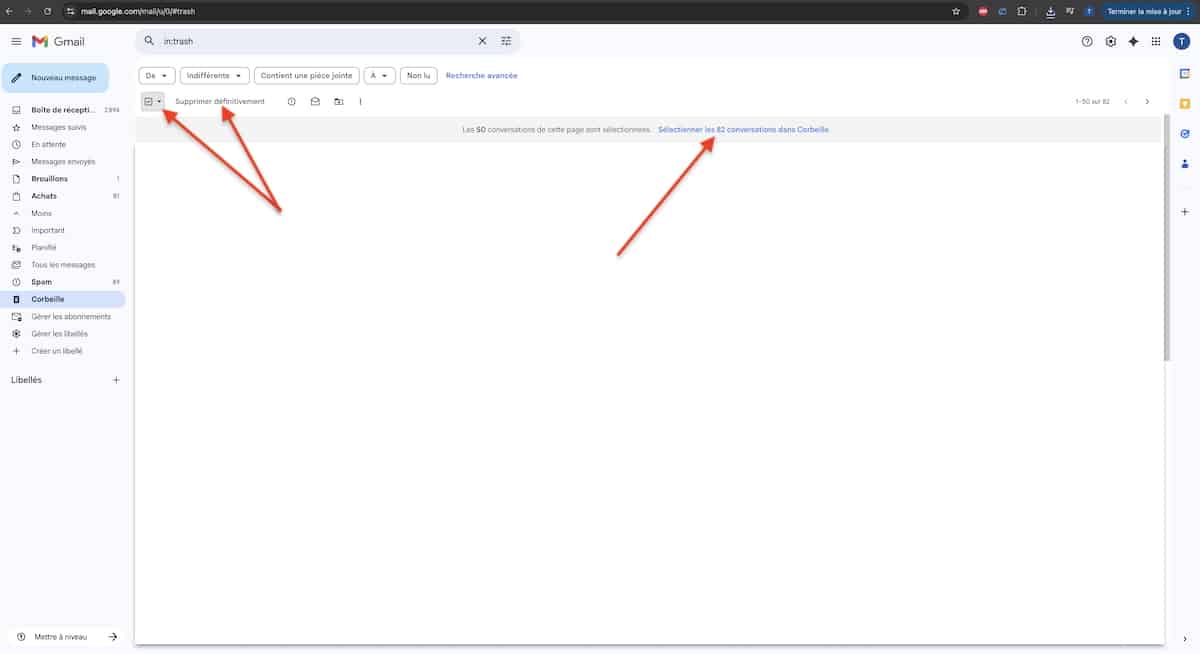1200x654 pixels.
Task: Open Tous les messages
Action: tap(63, 265)
